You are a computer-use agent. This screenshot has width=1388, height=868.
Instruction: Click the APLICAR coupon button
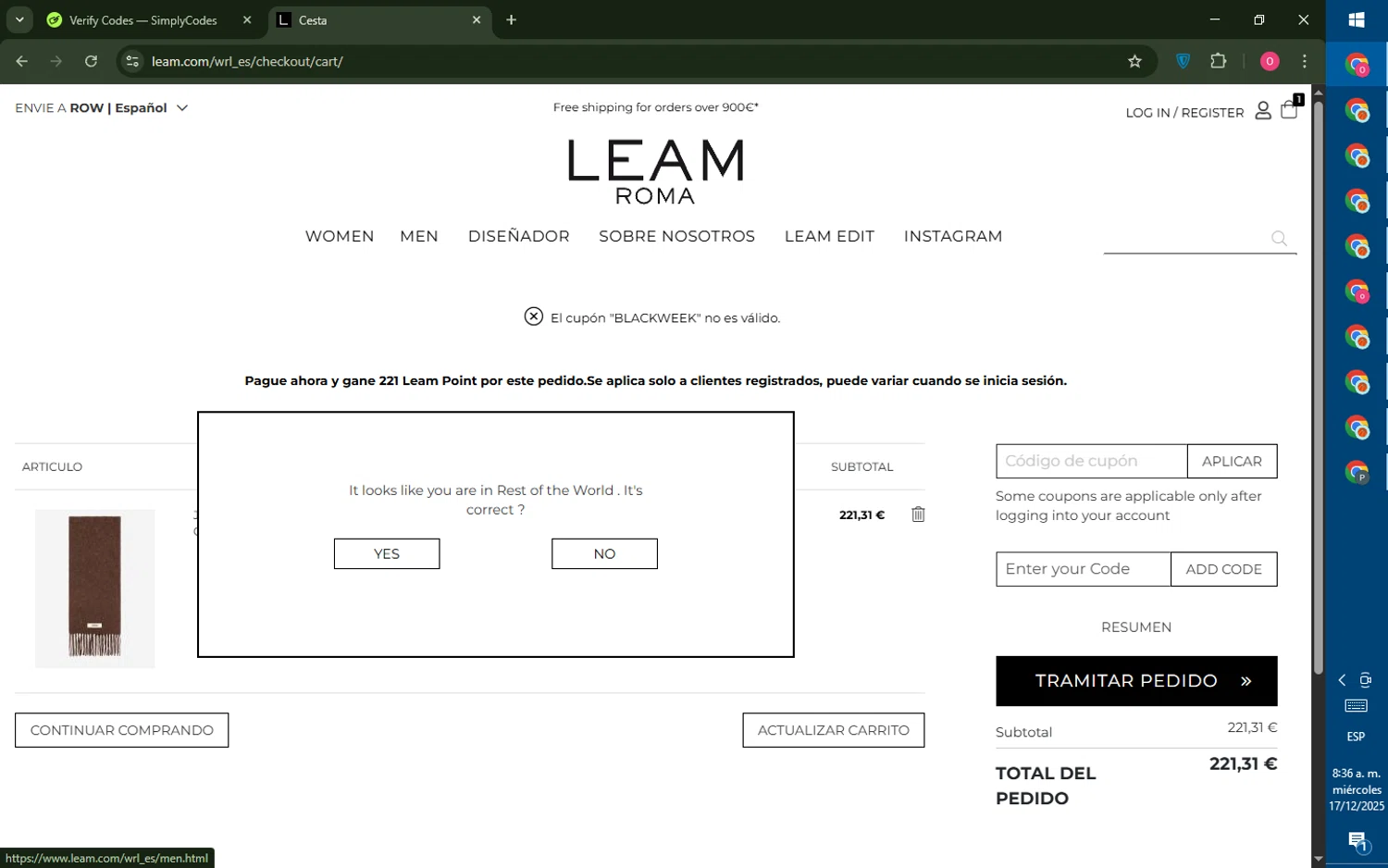(x=1232, y=461)
